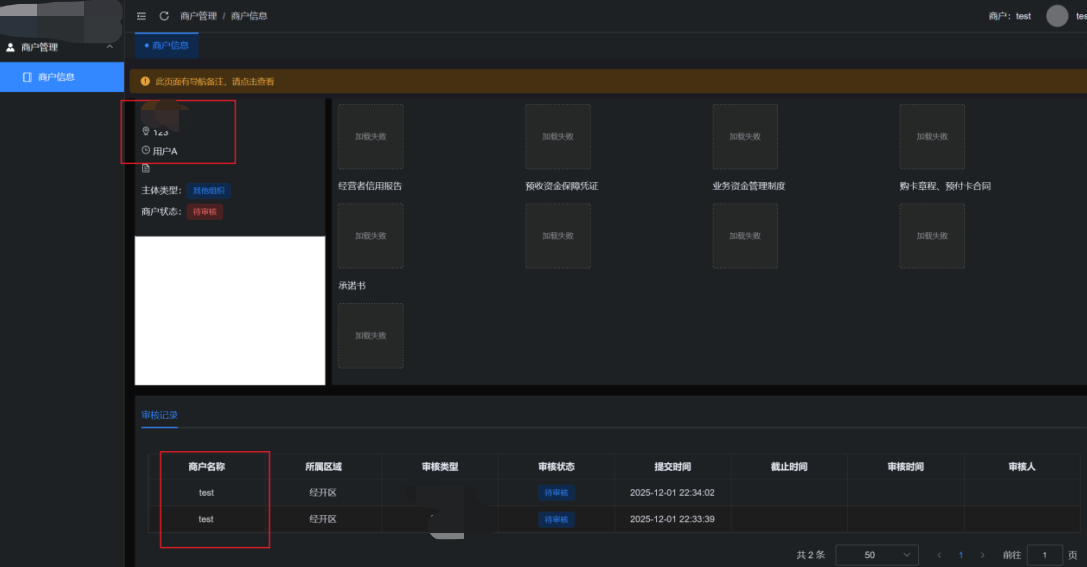The width and height of the screenshot is (1087, 567).
Task: Select the timestamp 2025-12-01 22:33:39
Action: 672,519
